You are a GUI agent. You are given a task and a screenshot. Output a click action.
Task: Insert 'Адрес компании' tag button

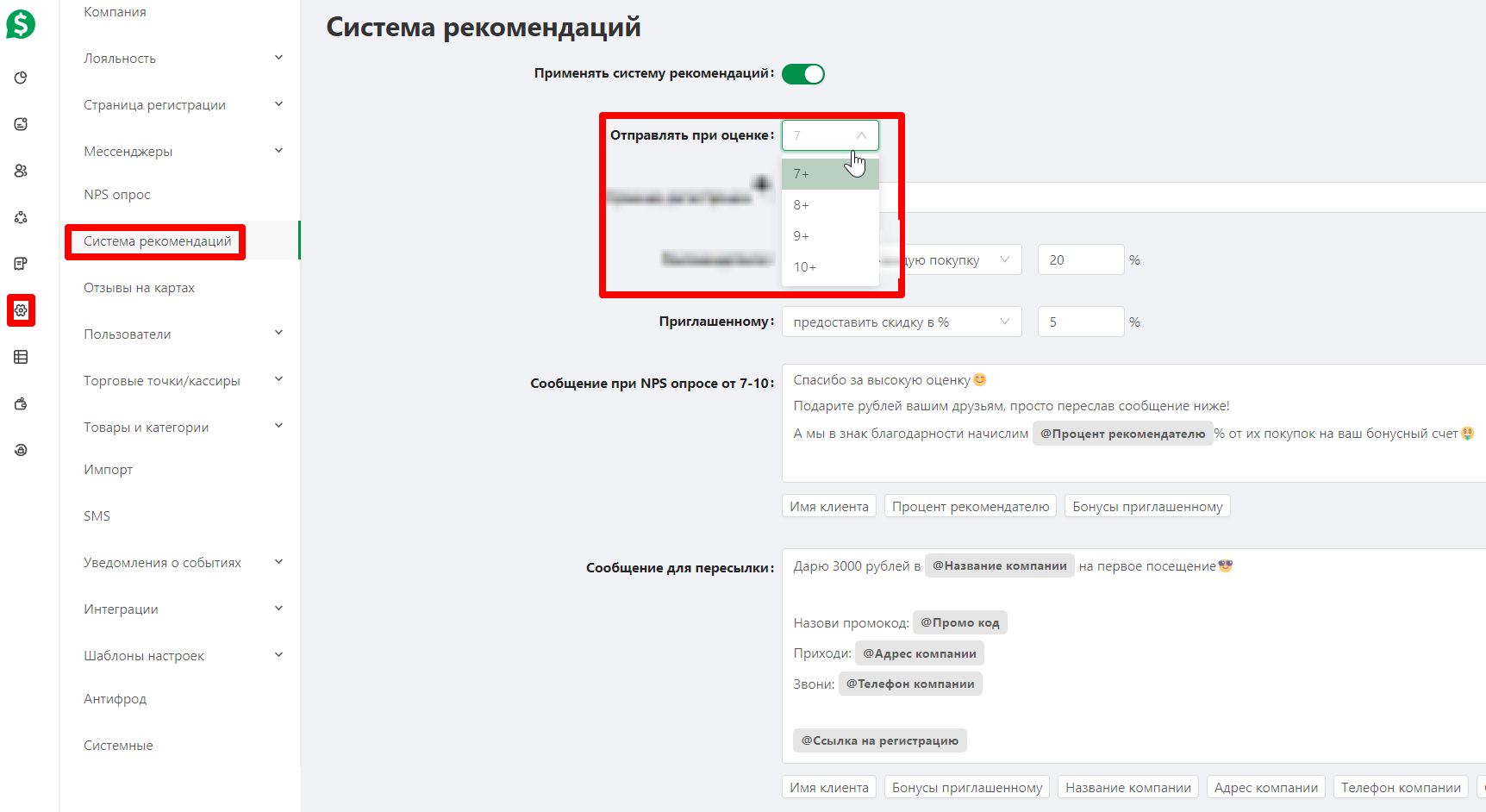click(x=1266, y=788)
